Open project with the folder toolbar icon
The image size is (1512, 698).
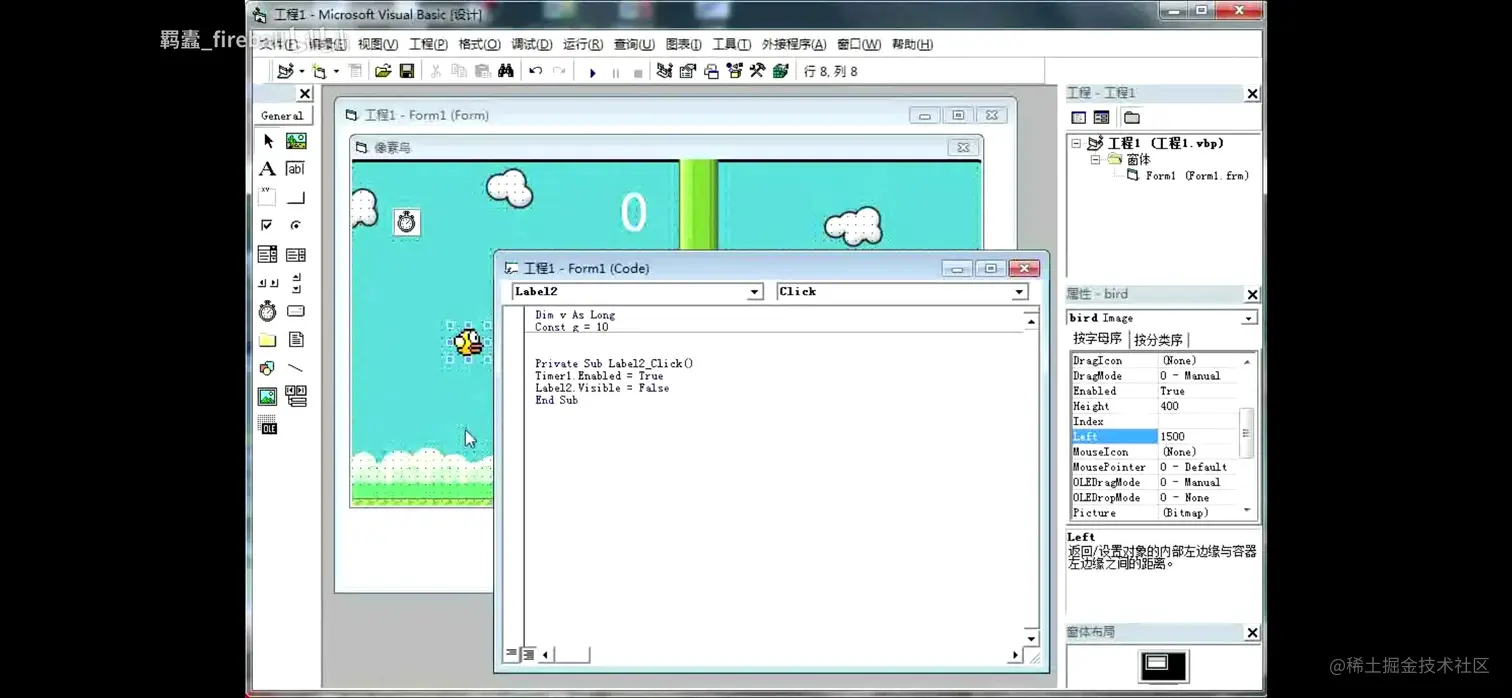tap(383, 71)
